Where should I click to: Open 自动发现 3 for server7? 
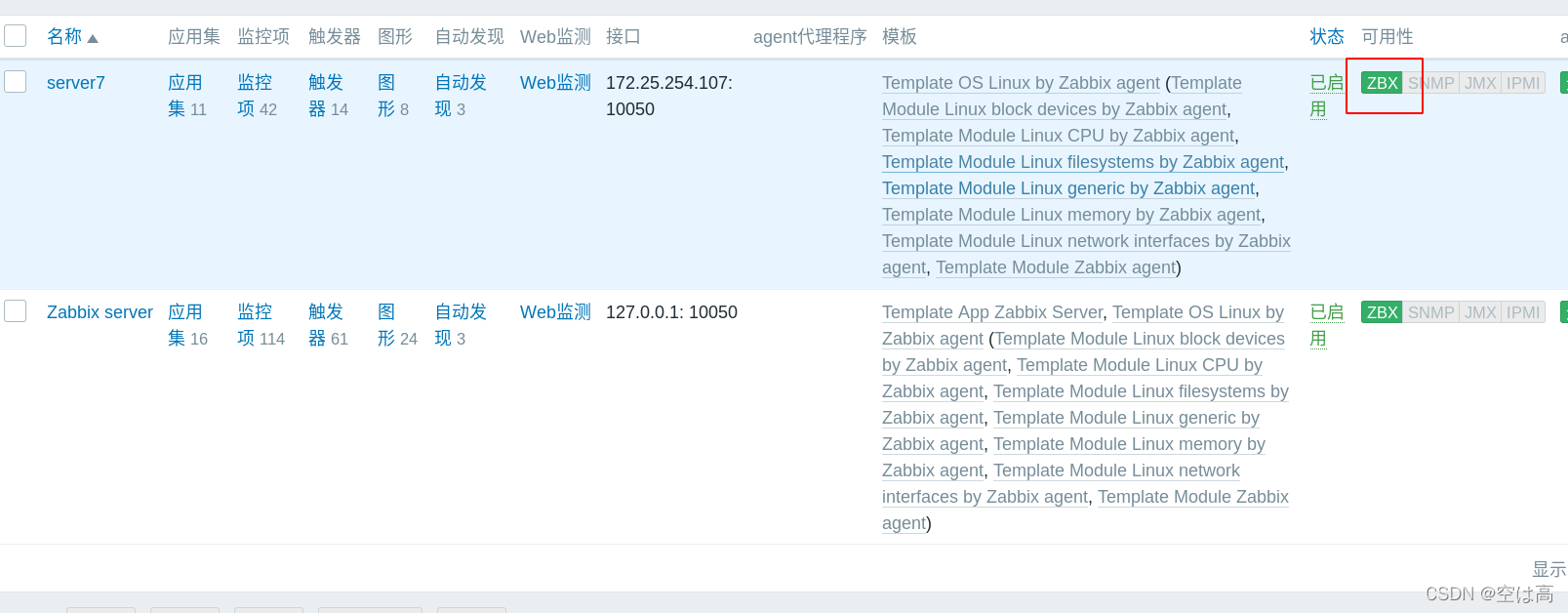point(461,96)
